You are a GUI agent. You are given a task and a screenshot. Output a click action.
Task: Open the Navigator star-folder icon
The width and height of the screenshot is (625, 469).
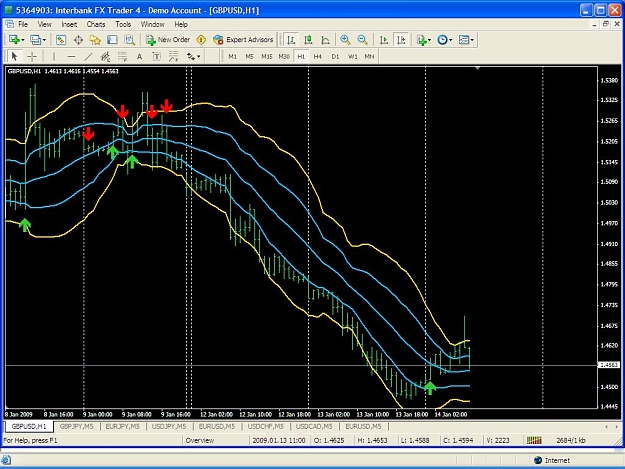(x=95, y=40)
